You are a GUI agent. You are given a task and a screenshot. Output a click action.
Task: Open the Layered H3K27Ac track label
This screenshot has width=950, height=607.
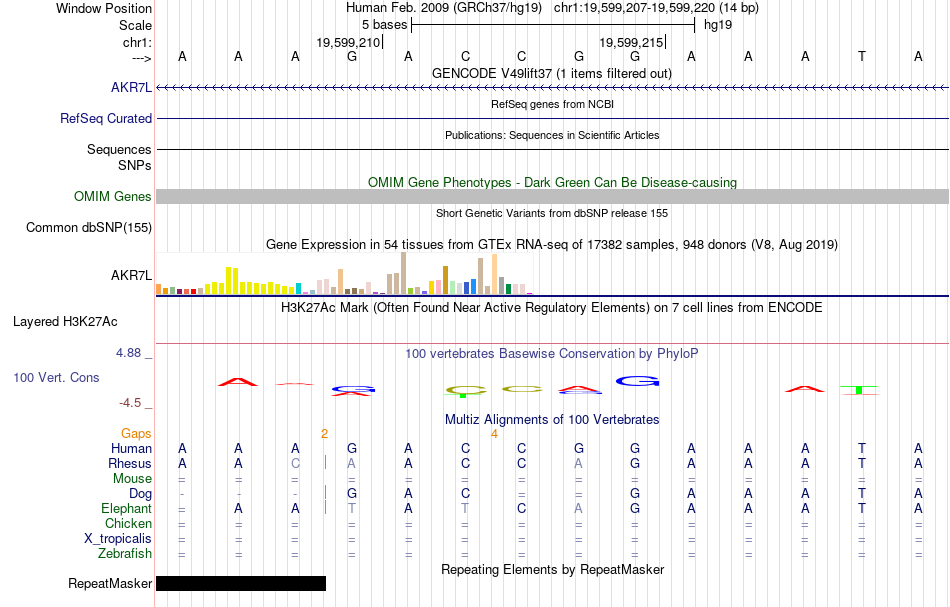(65, 322)
